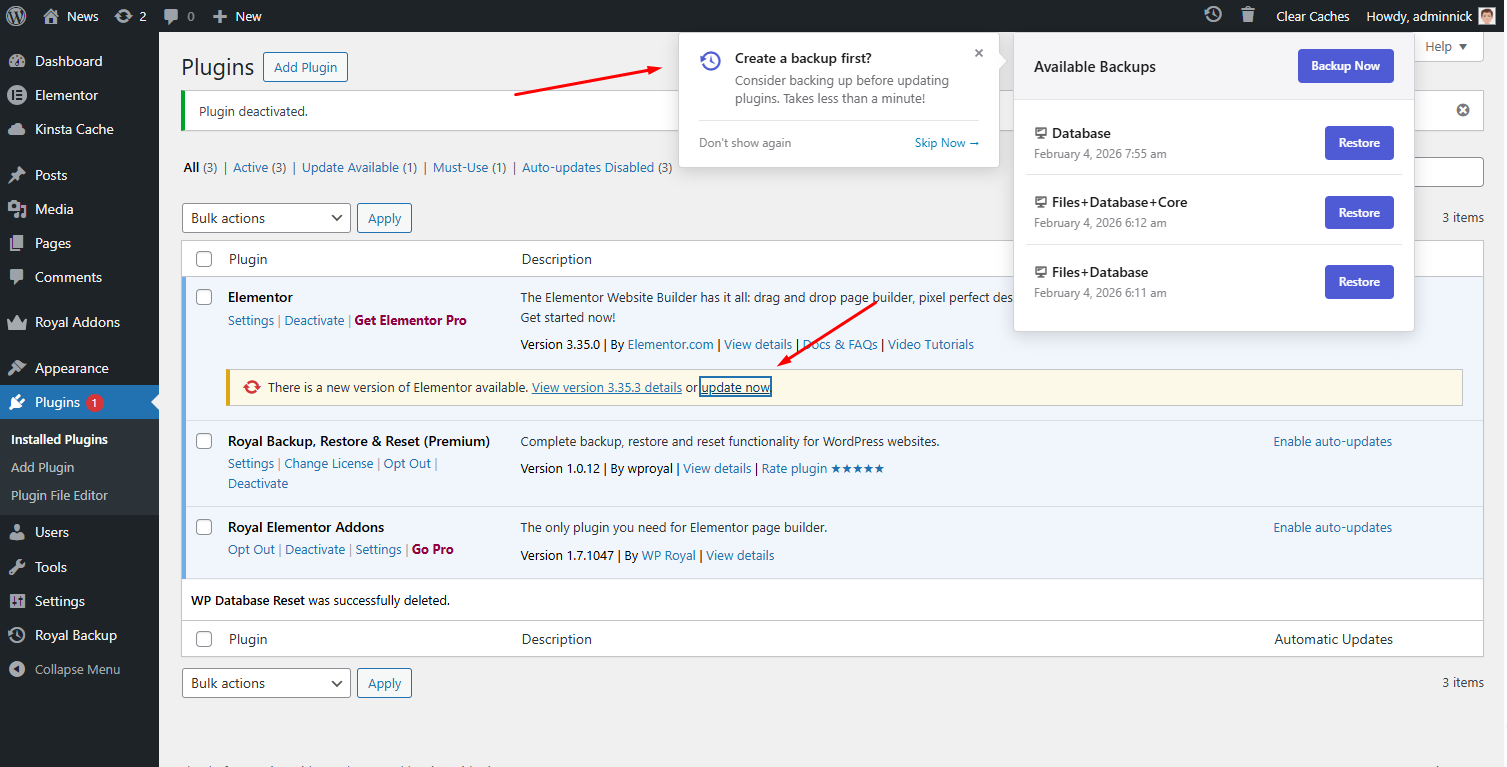
Task: Select the Royal Elementor Addons checkbox
Action: 204,527
